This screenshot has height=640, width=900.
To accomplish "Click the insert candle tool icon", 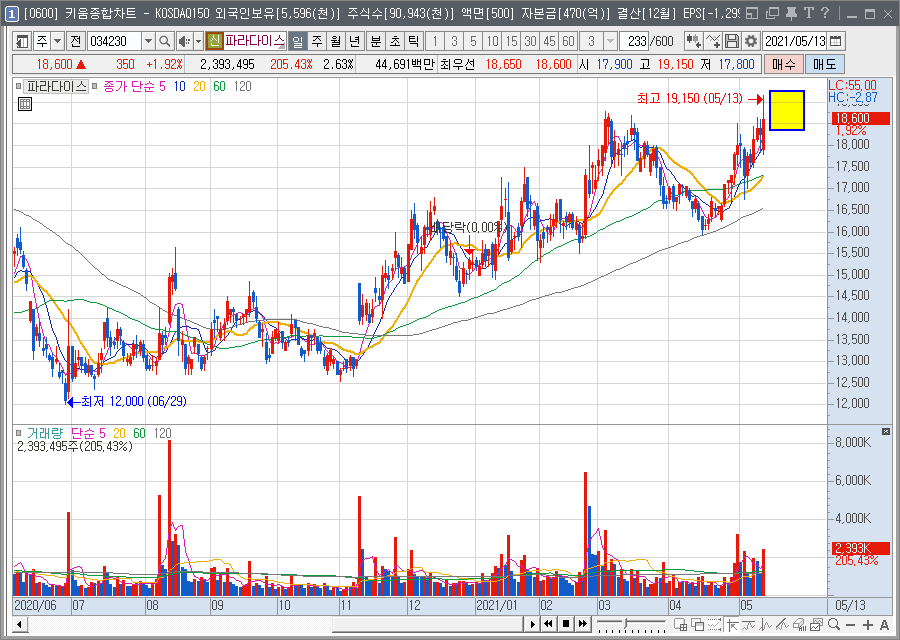I will 694,41.
